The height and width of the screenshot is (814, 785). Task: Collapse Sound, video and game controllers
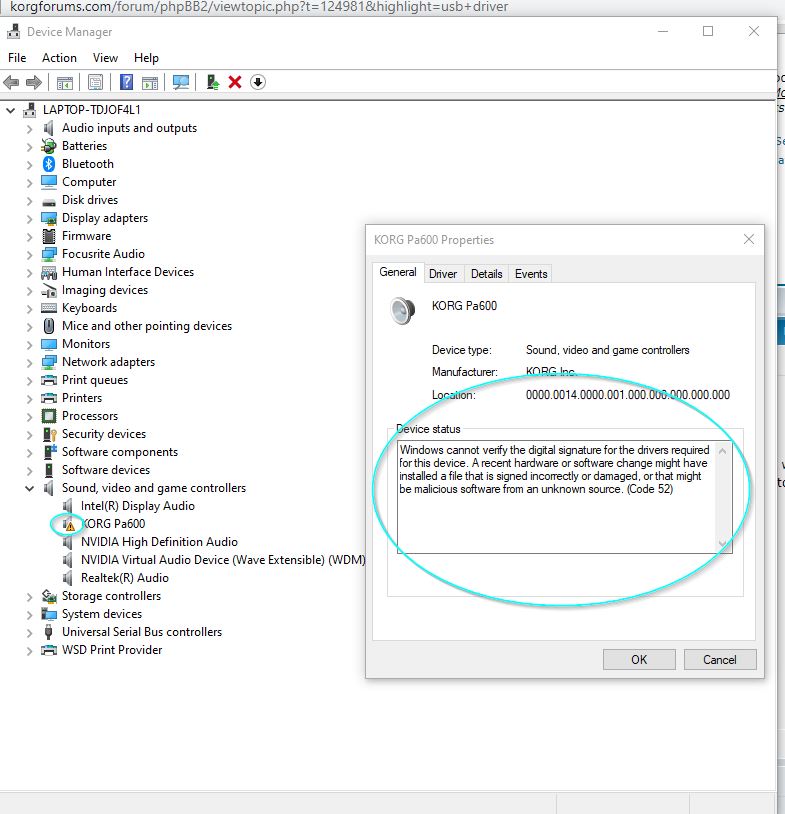[x=29, y=488]
